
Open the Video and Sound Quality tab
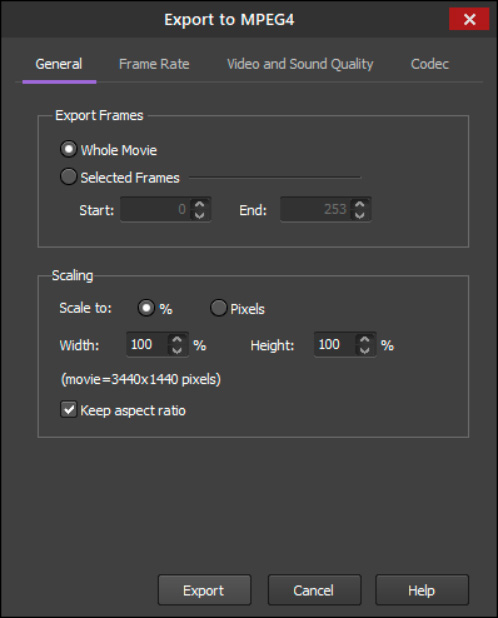click(x=300, y=64)
